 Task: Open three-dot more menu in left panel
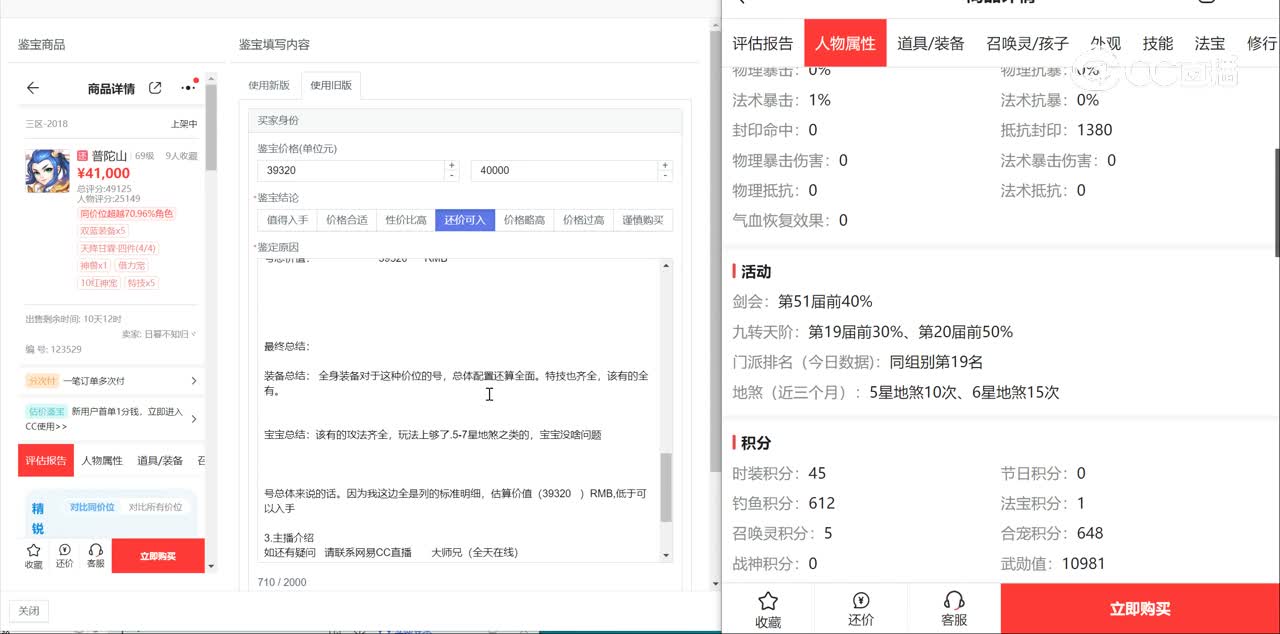188,88
